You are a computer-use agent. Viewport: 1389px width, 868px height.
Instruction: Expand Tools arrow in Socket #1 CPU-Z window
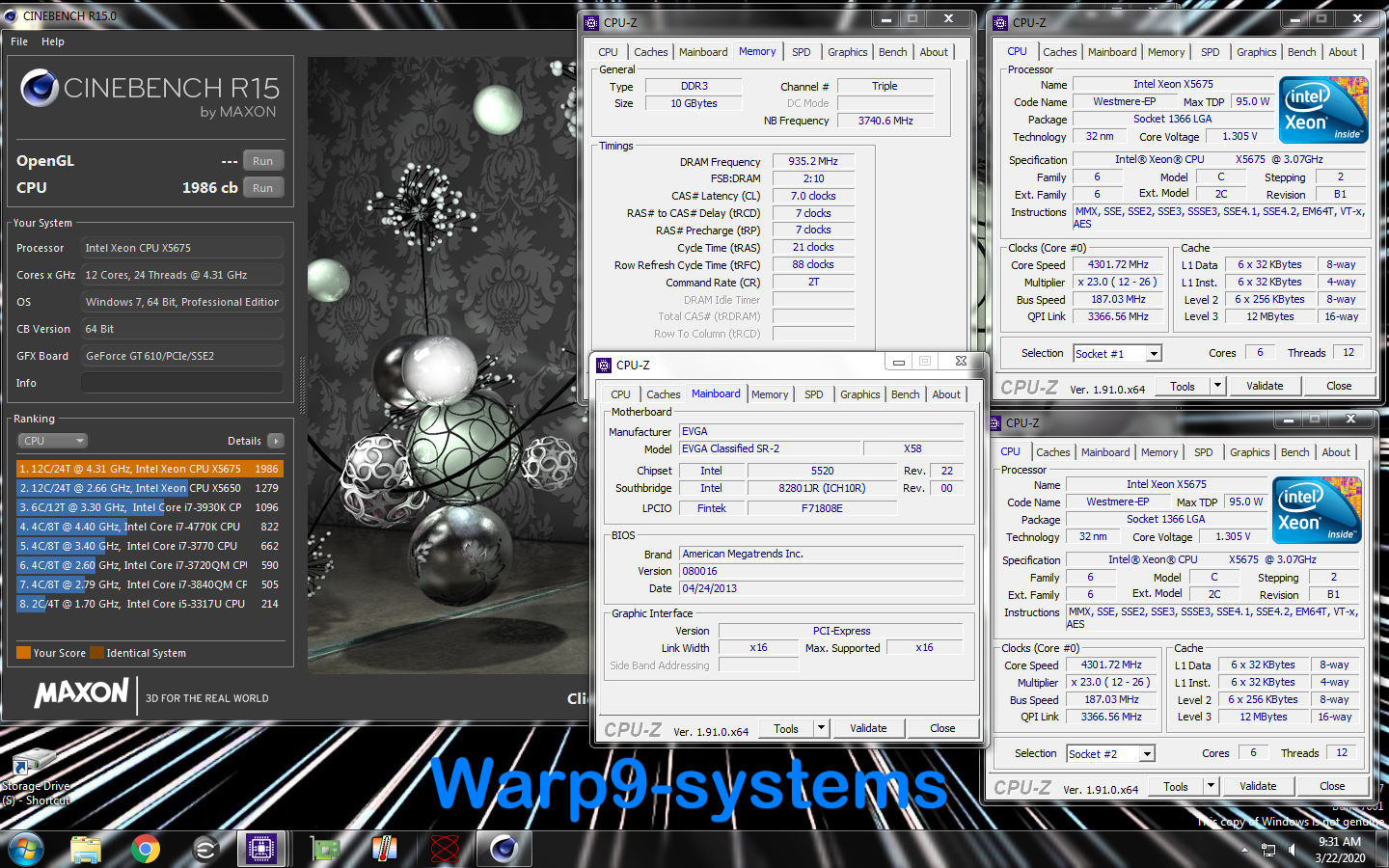(x=1217, y=386)
